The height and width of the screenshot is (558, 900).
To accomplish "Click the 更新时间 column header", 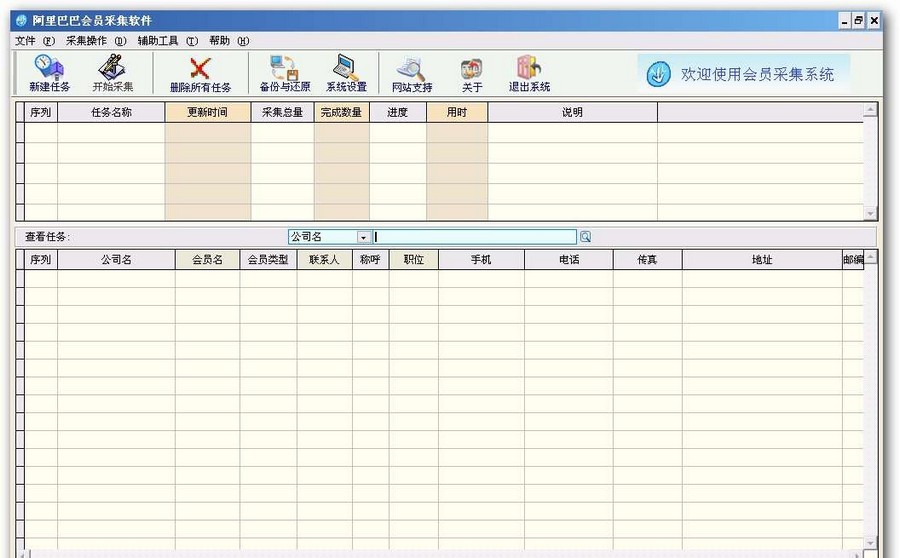I will (x=208, y=112).
